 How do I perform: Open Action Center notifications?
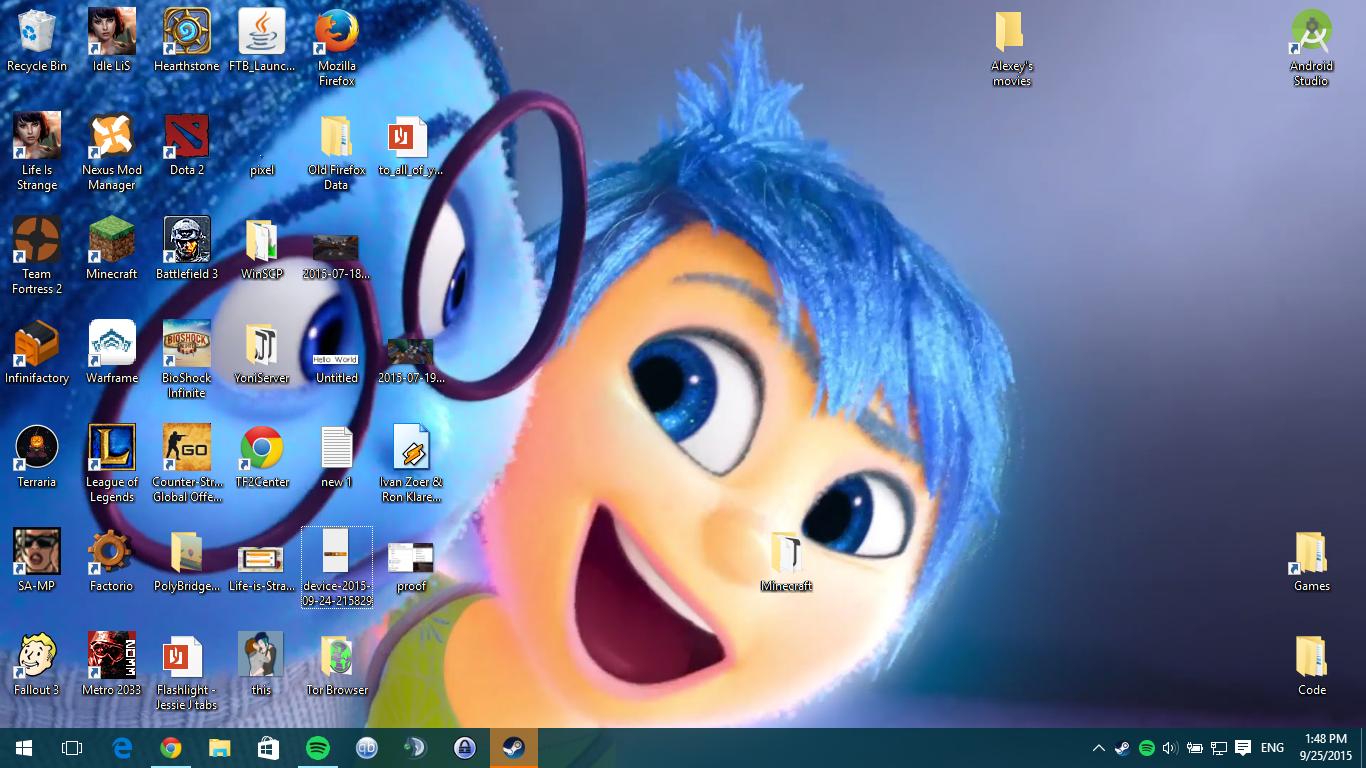point(1243,748)
